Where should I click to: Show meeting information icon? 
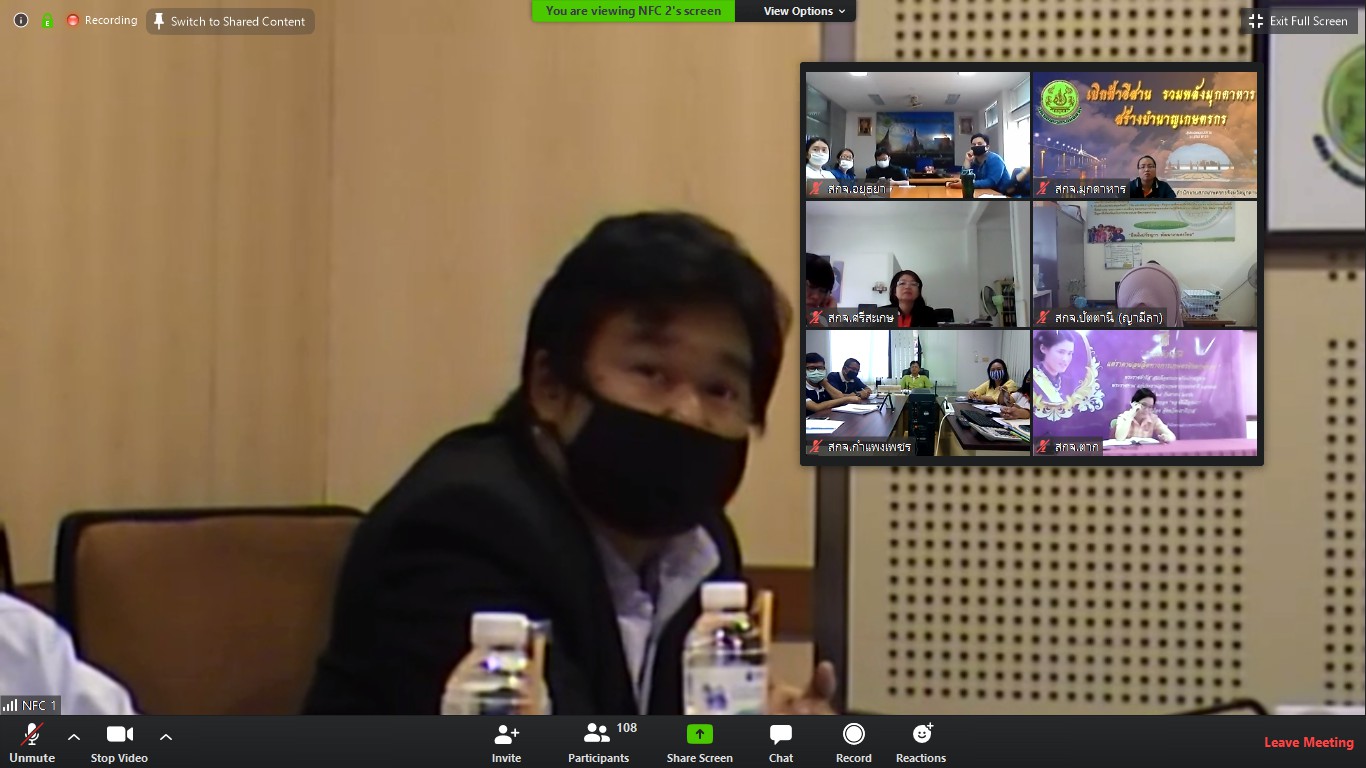21,20
